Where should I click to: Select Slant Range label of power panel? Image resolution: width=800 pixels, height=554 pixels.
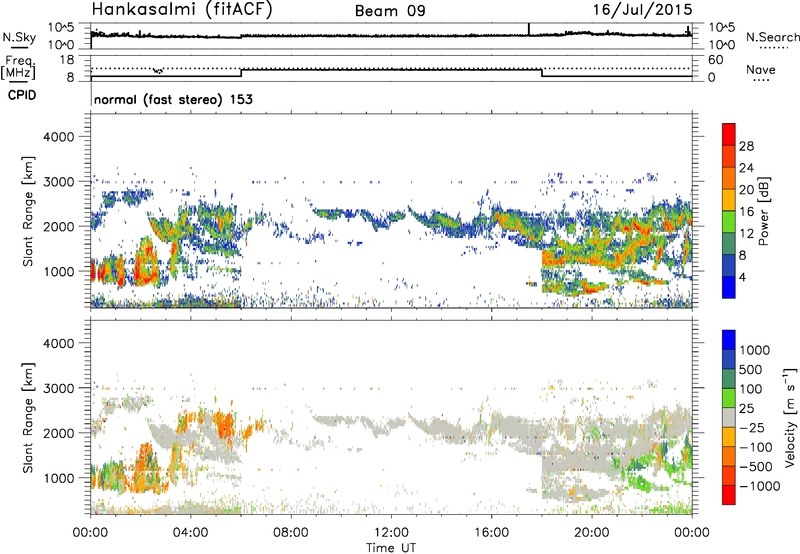click(28, 211)
